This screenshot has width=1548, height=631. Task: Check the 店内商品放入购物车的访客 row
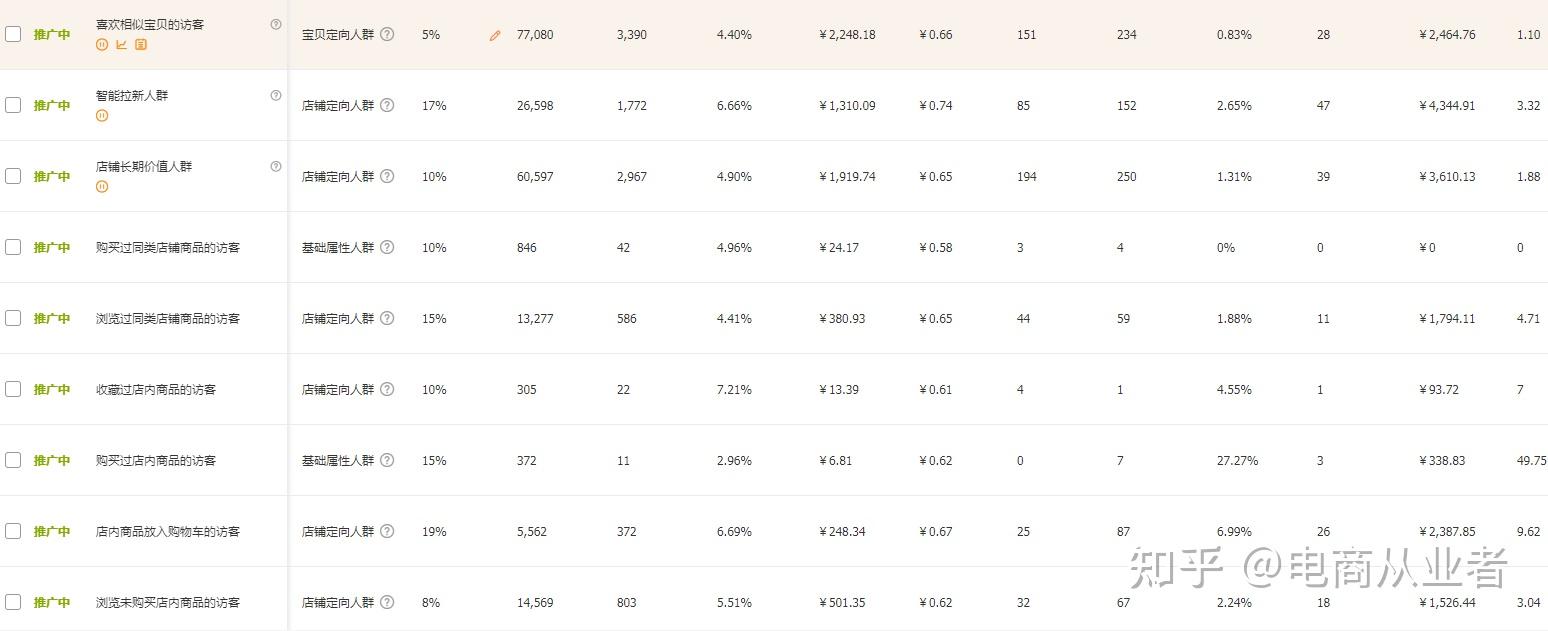click(x=13, y=531)
